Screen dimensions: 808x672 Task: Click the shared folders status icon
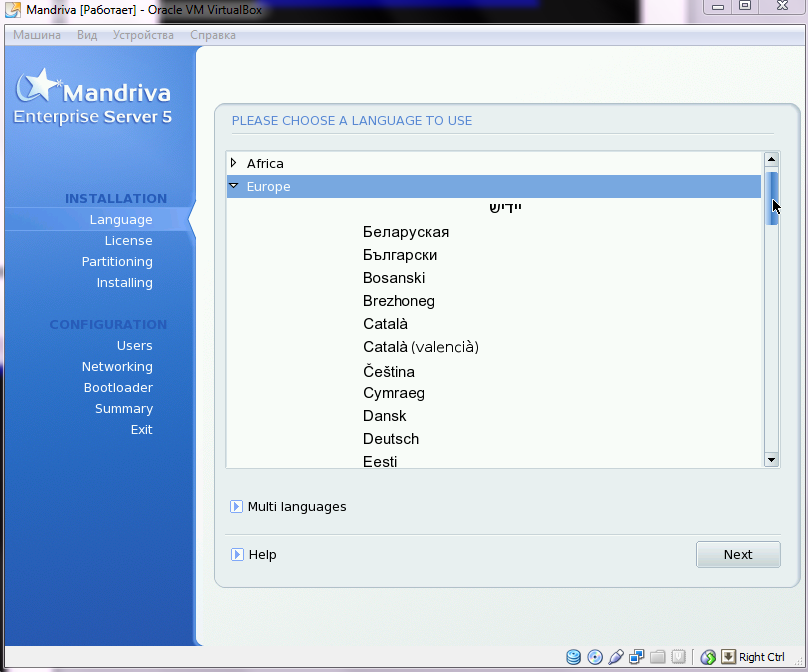658,657
